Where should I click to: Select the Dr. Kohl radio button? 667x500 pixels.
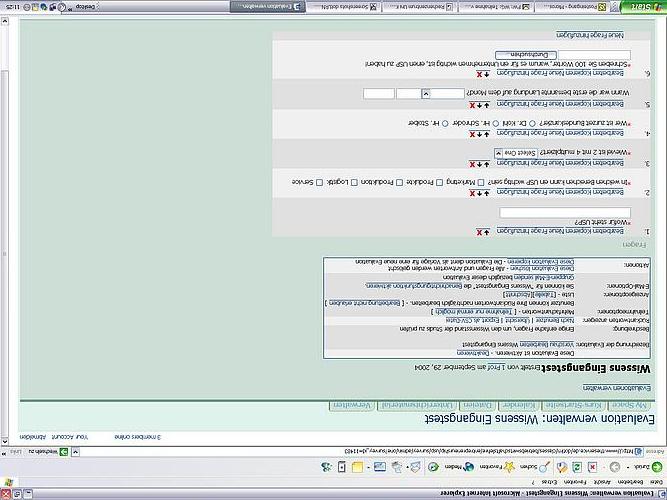pos(532,123)
